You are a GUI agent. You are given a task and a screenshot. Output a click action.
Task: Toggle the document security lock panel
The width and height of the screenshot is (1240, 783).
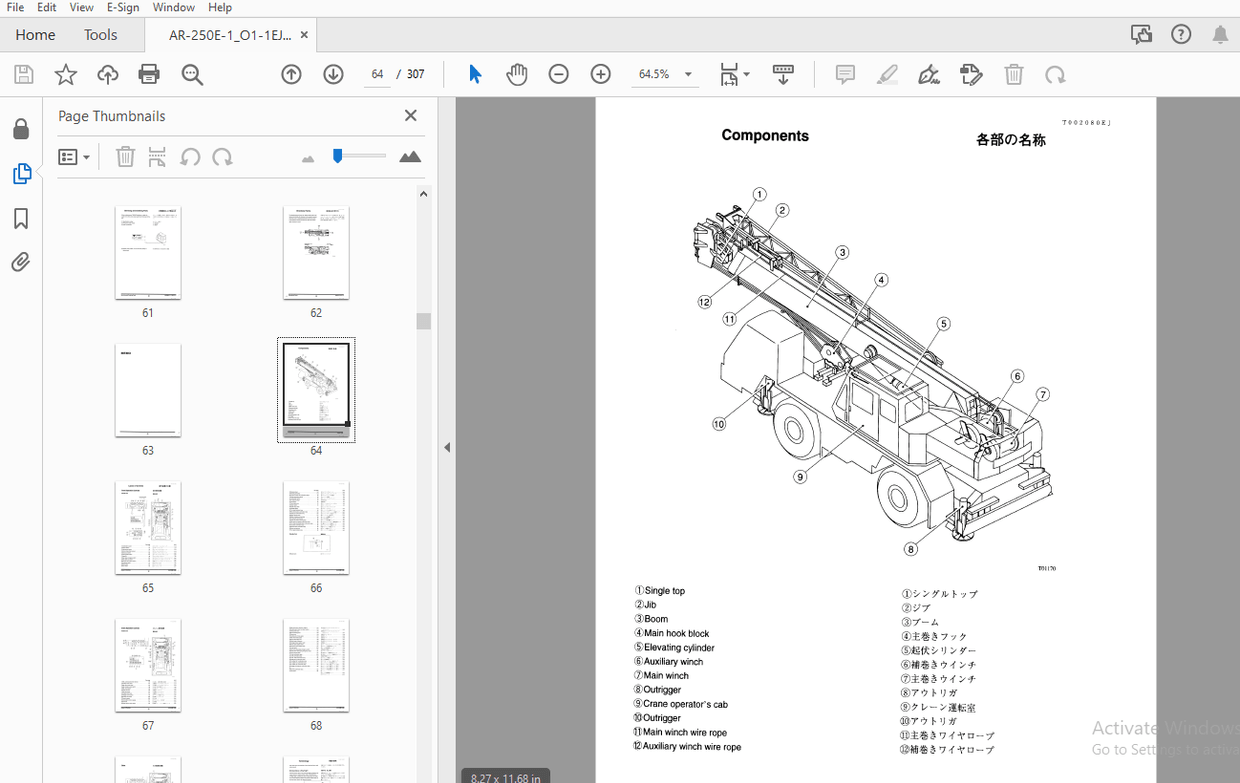tap(21, 128)
